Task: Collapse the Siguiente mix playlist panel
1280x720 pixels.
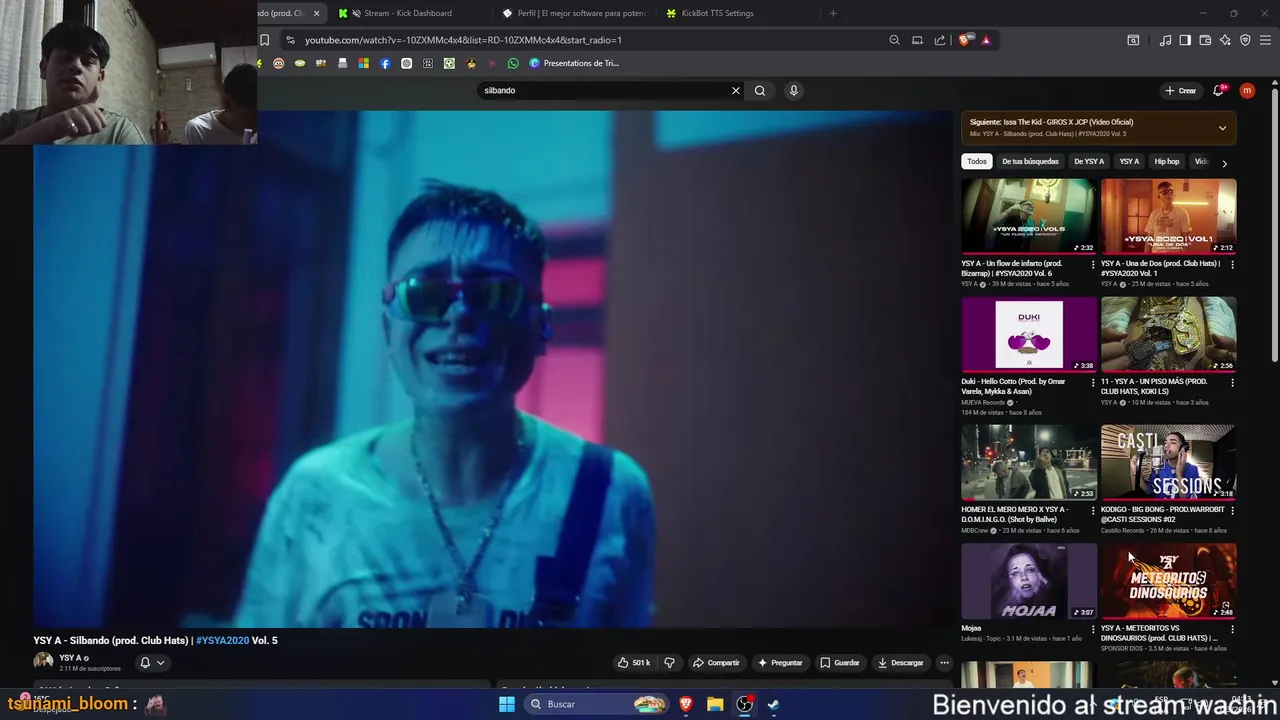Action: (x=1222, y=128)
